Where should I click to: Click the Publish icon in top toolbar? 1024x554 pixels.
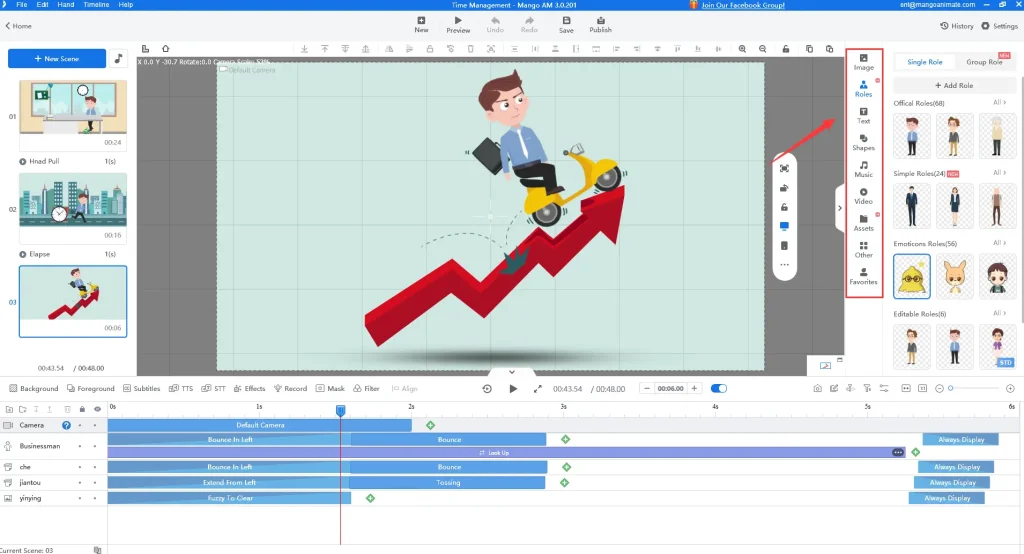(x=600, y=24)
